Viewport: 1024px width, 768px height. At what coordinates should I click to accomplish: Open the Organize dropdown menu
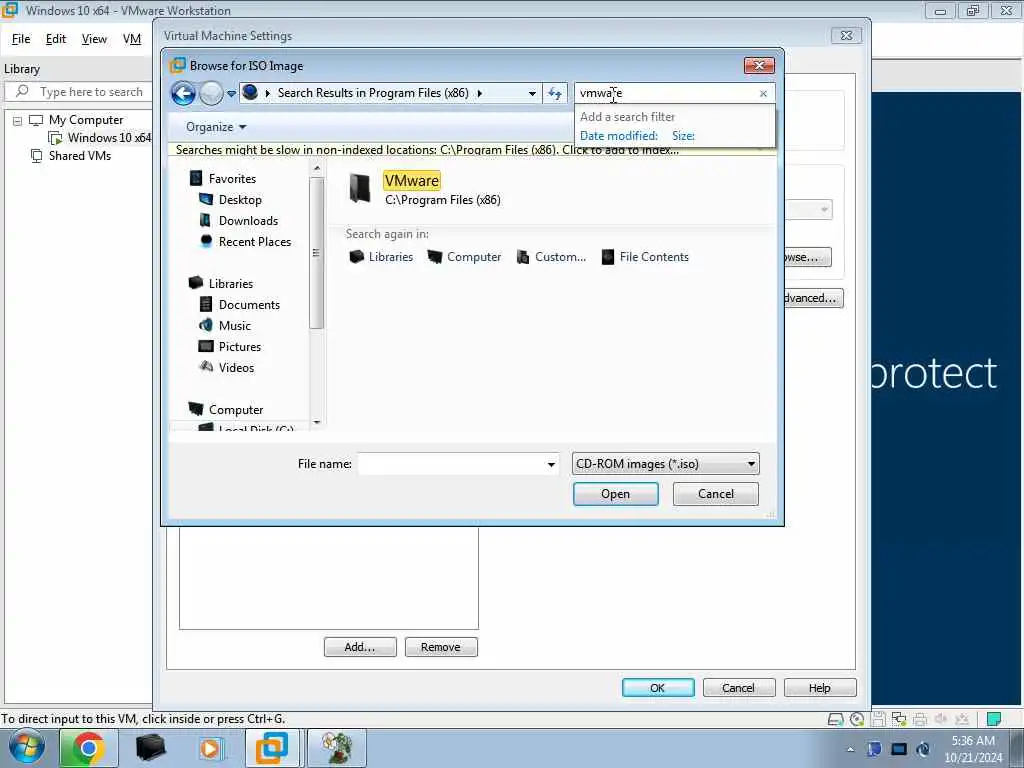[x=216, y=127]
